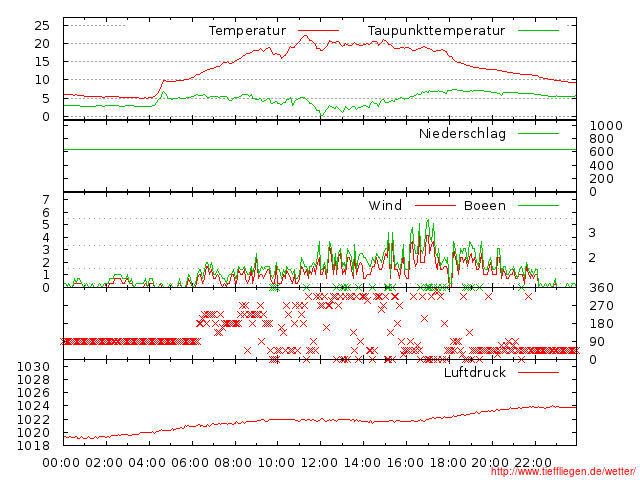This screenshot has height=480, width=640.
Task: Click the 600 precipitation axis value
Action: click(601, 152)
